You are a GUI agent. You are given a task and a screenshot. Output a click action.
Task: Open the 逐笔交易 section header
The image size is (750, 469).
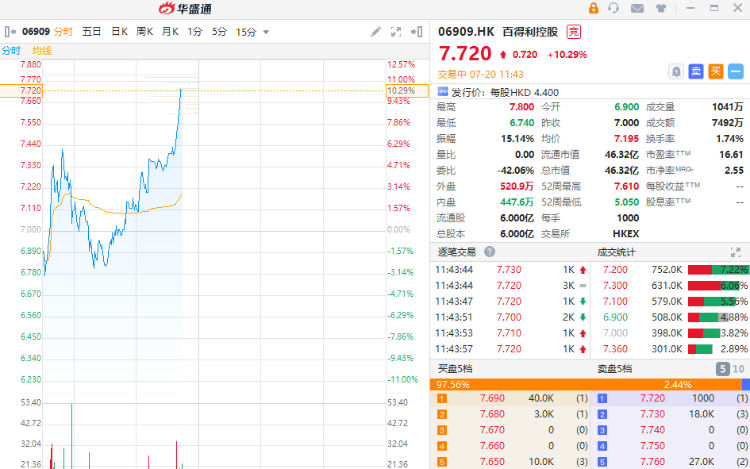457,252
